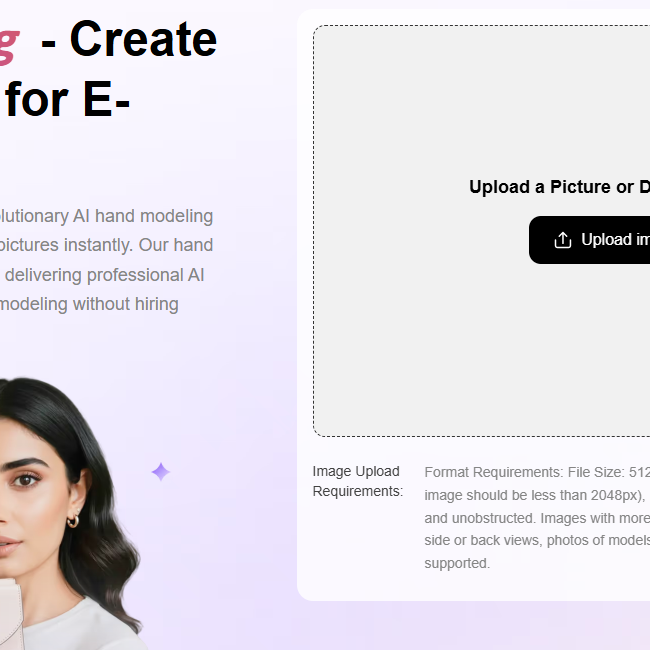Viewport: 650px width, 650px height.
Task: Click the word 'supported.' in requirements
Action: pyautogui.click(x=457, y=563)
